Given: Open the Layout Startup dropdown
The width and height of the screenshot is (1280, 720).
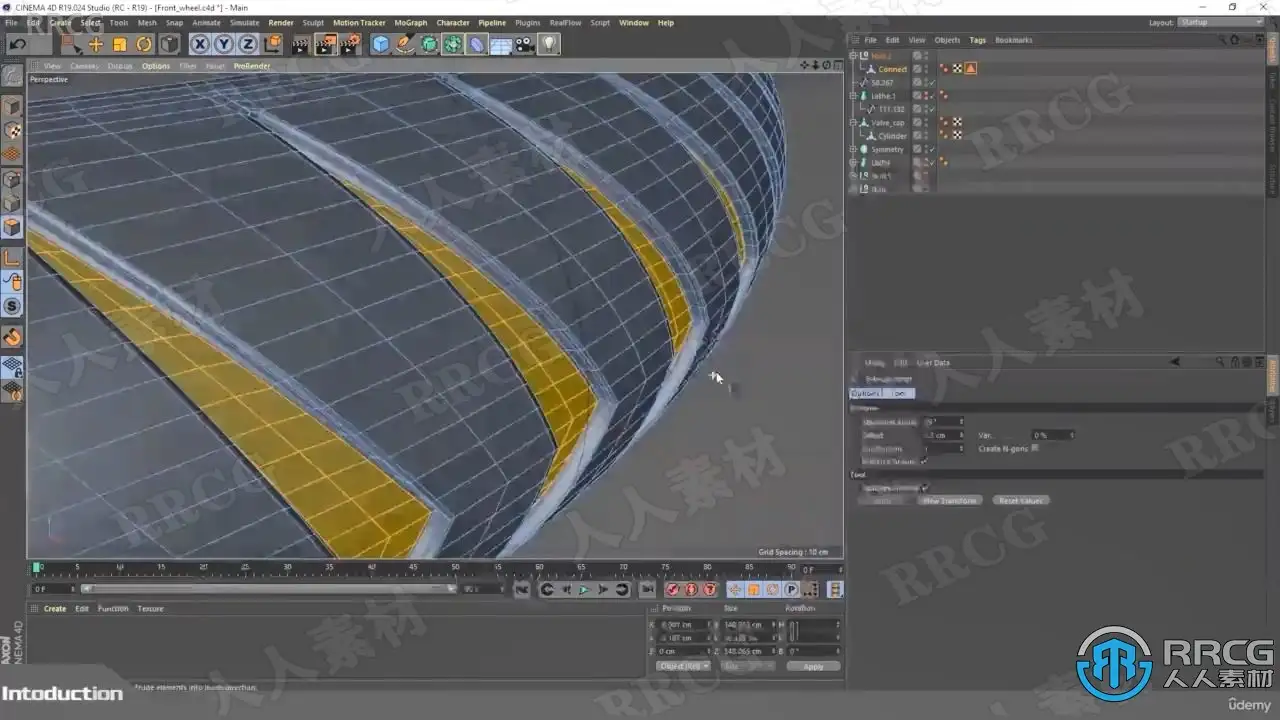Looking at the screenshot, I should click(1220, 22).
